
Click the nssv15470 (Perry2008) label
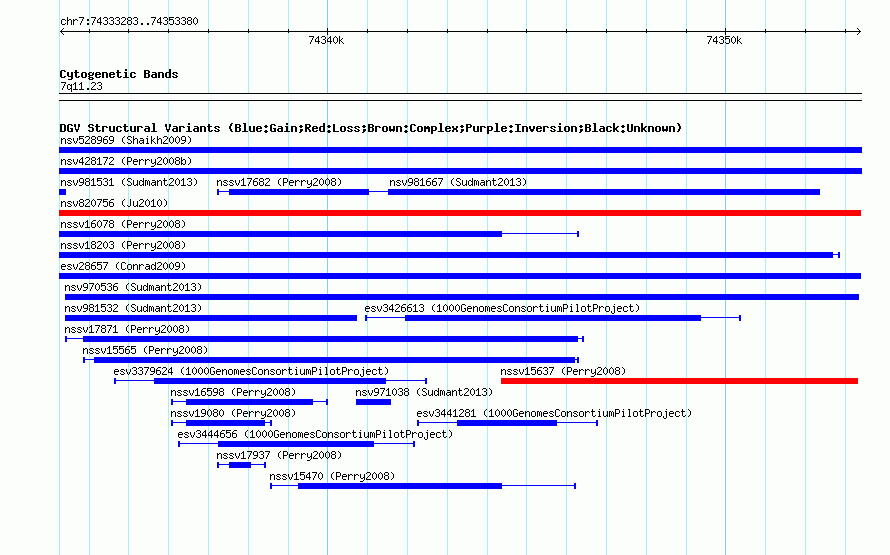tap(332, 476)
